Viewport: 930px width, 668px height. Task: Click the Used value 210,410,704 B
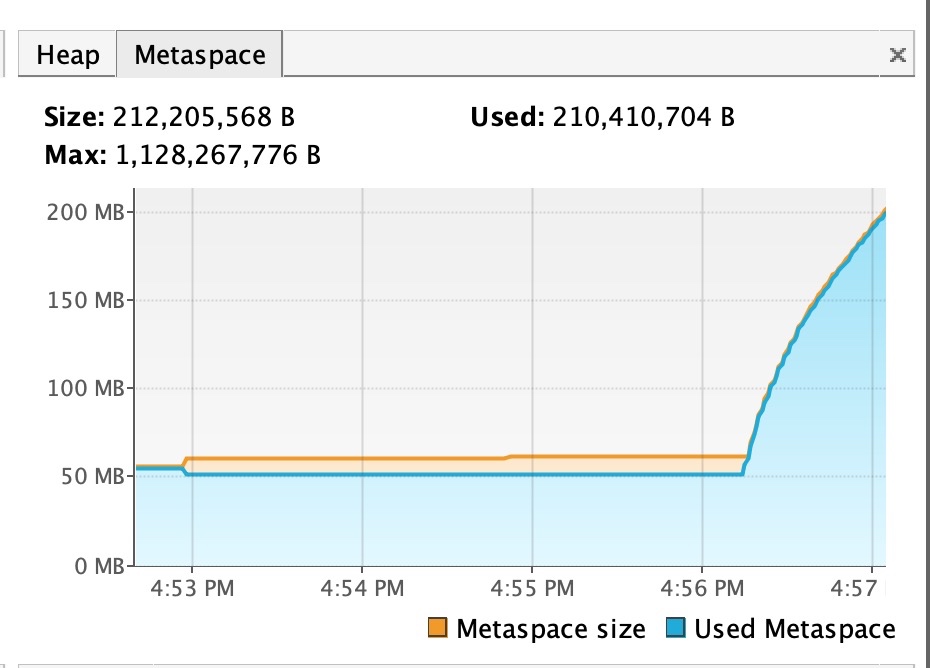[x=641, y=117]
